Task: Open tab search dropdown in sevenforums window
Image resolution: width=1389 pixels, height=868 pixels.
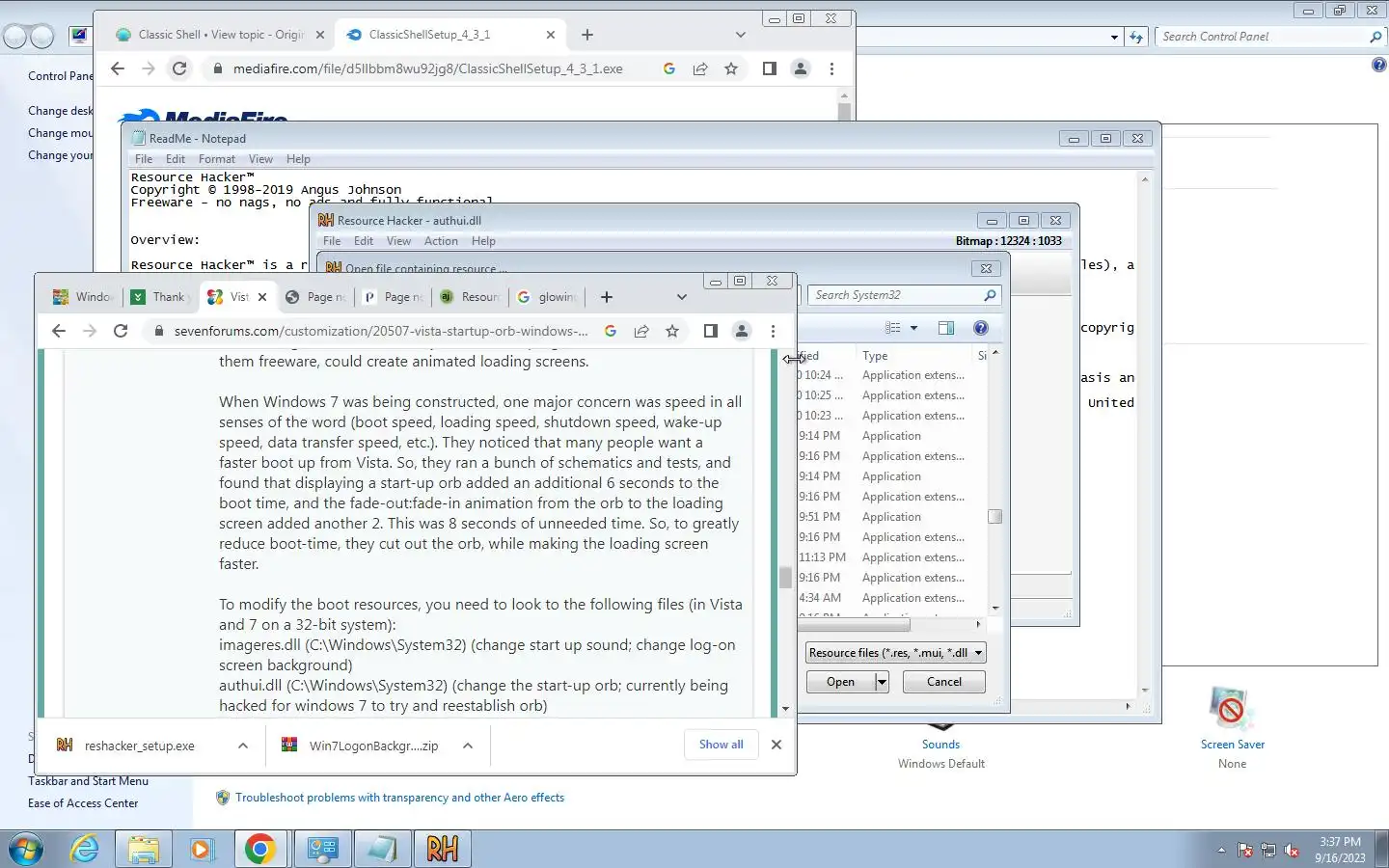Action: coord(682,297)
